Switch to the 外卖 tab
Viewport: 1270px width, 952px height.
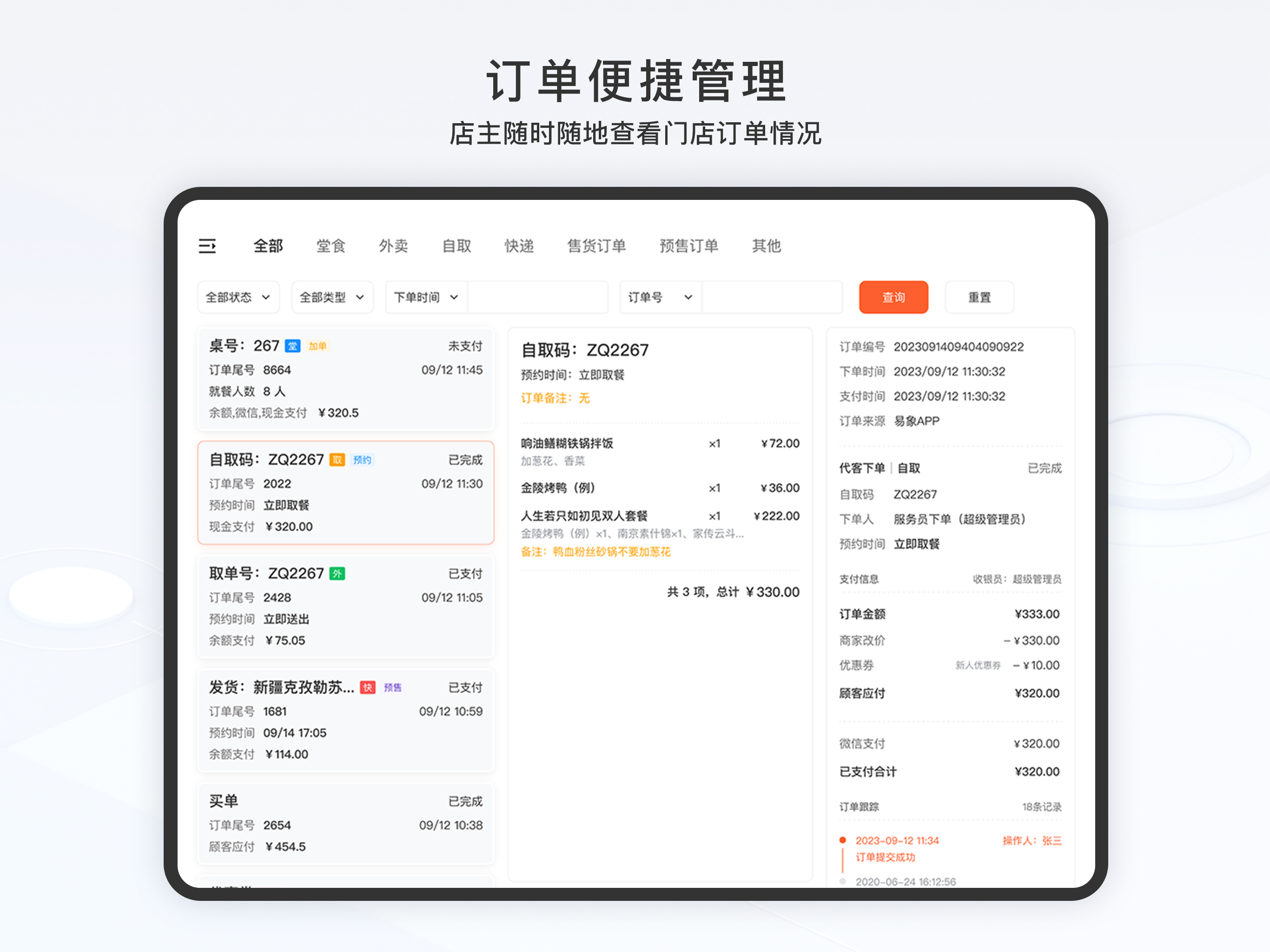393,246
